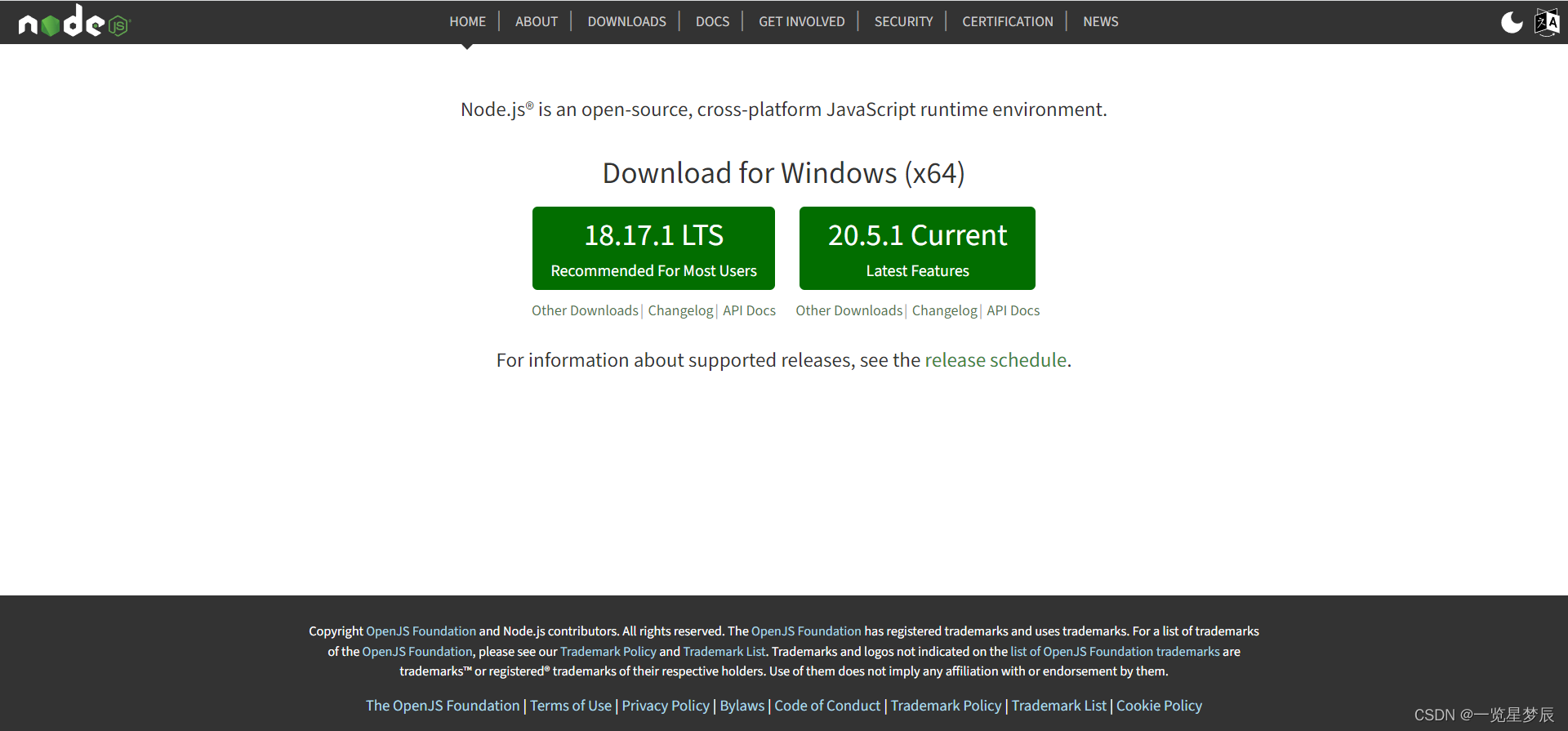The image size is (1568, 731).
Task: Open Other Downloads under Current button
Action: [849, 311]
